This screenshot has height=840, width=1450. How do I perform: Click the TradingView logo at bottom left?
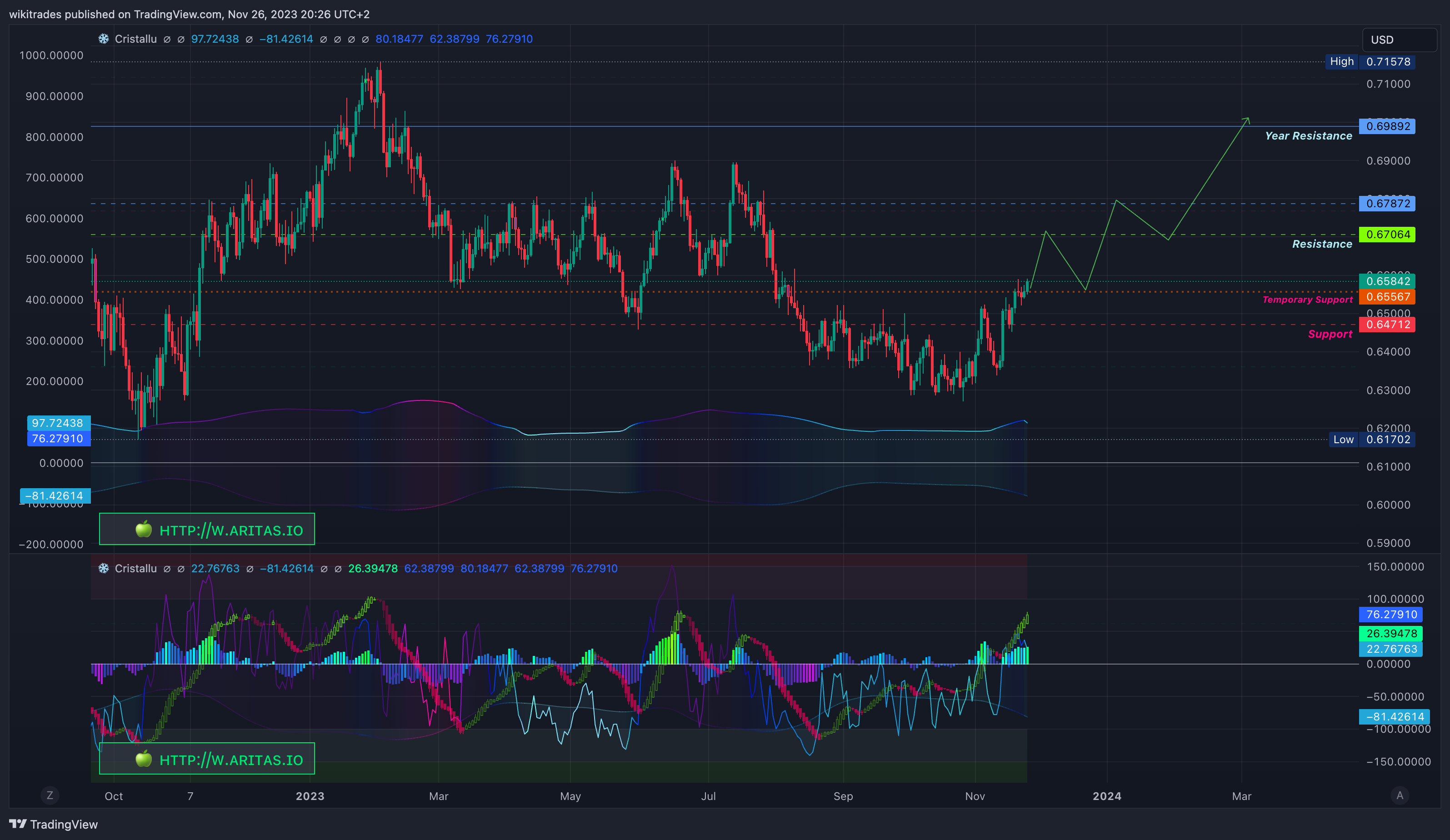[x=54, y=824]
